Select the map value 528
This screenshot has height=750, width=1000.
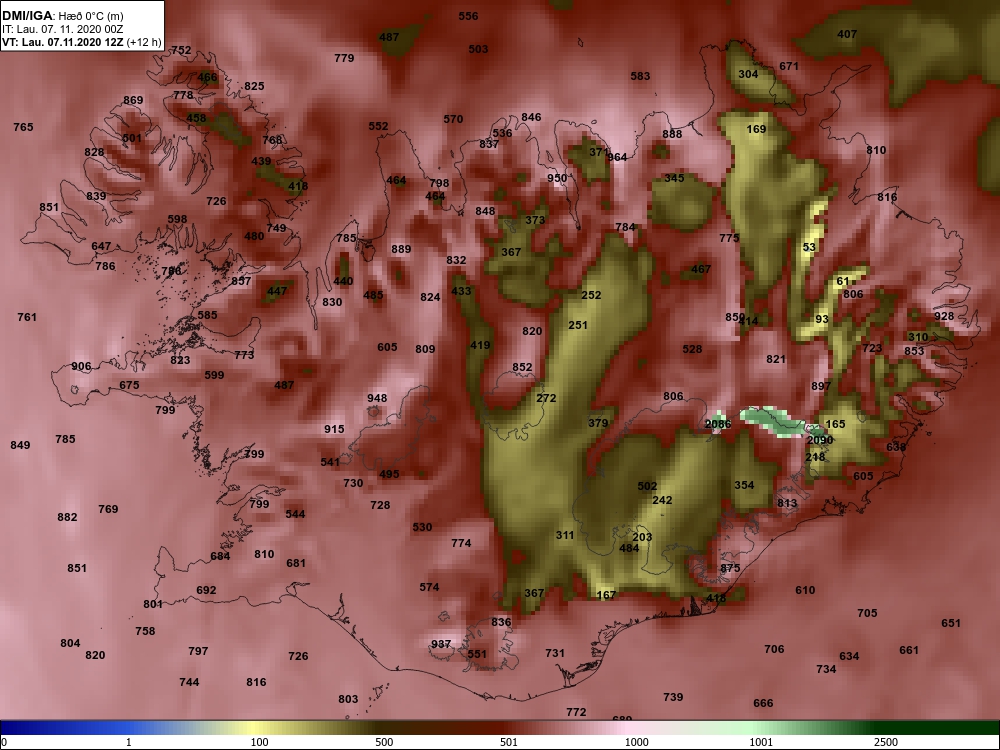pyautogui.click(x=692, y=349)
